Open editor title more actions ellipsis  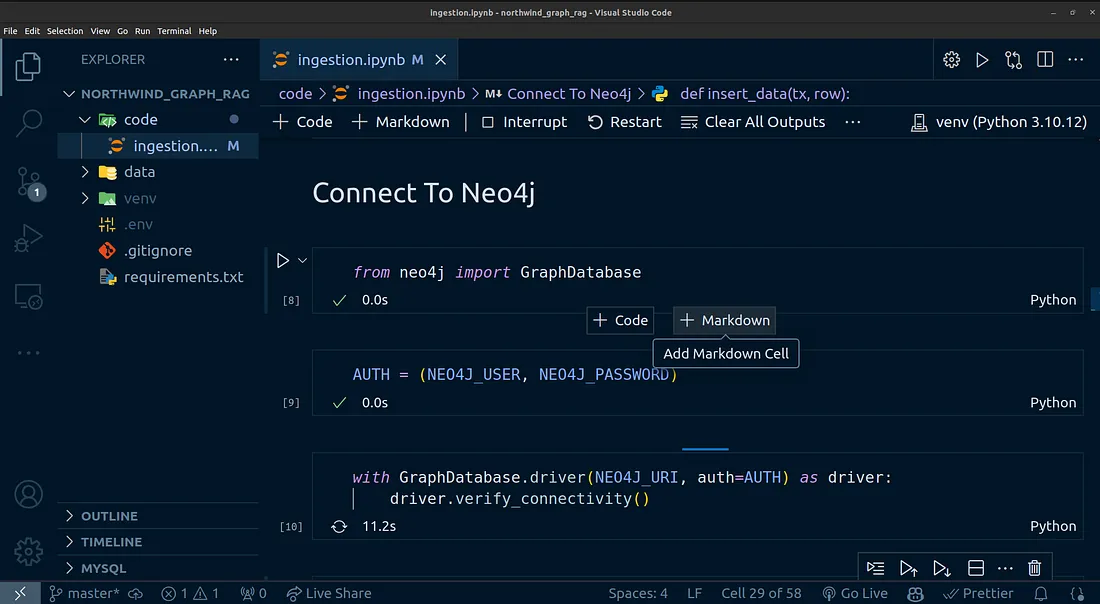1075,60
